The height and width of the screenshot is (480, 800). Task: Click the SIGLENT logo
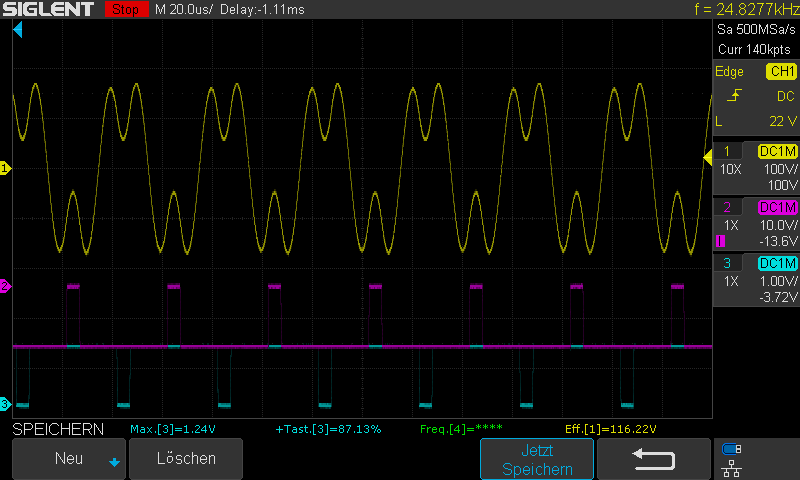48,9
